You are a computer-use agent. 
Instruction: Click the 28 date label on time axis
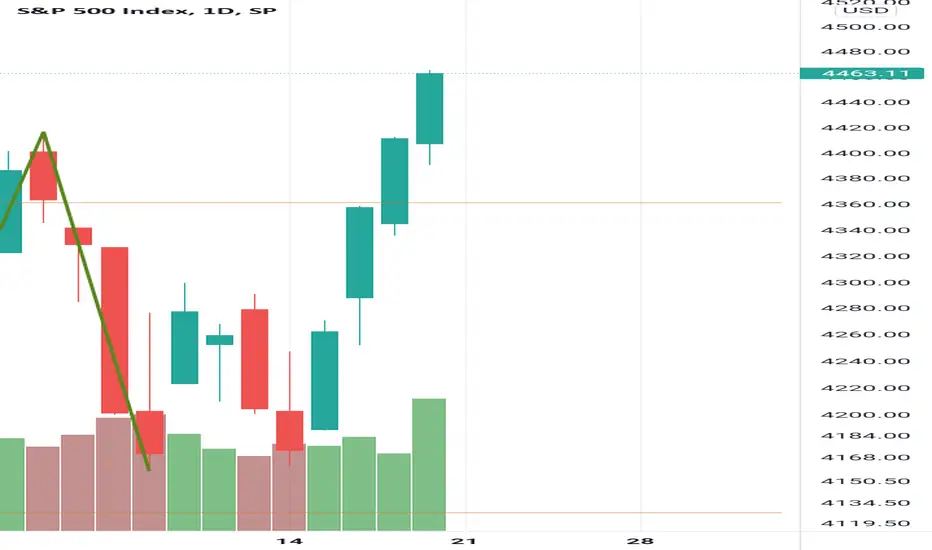640,541
